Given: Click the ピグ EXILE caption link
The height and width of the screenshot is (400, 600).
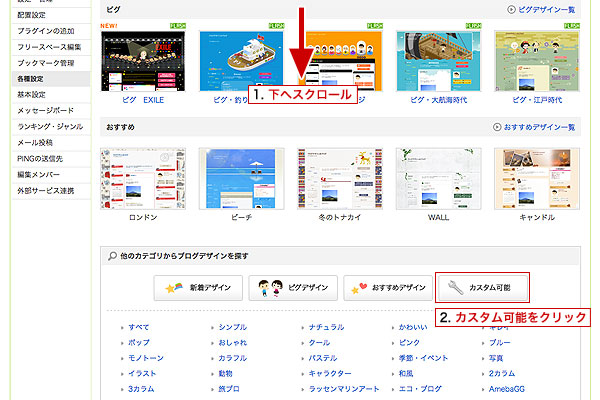Looking at the screenshot, I should [143, 100].
